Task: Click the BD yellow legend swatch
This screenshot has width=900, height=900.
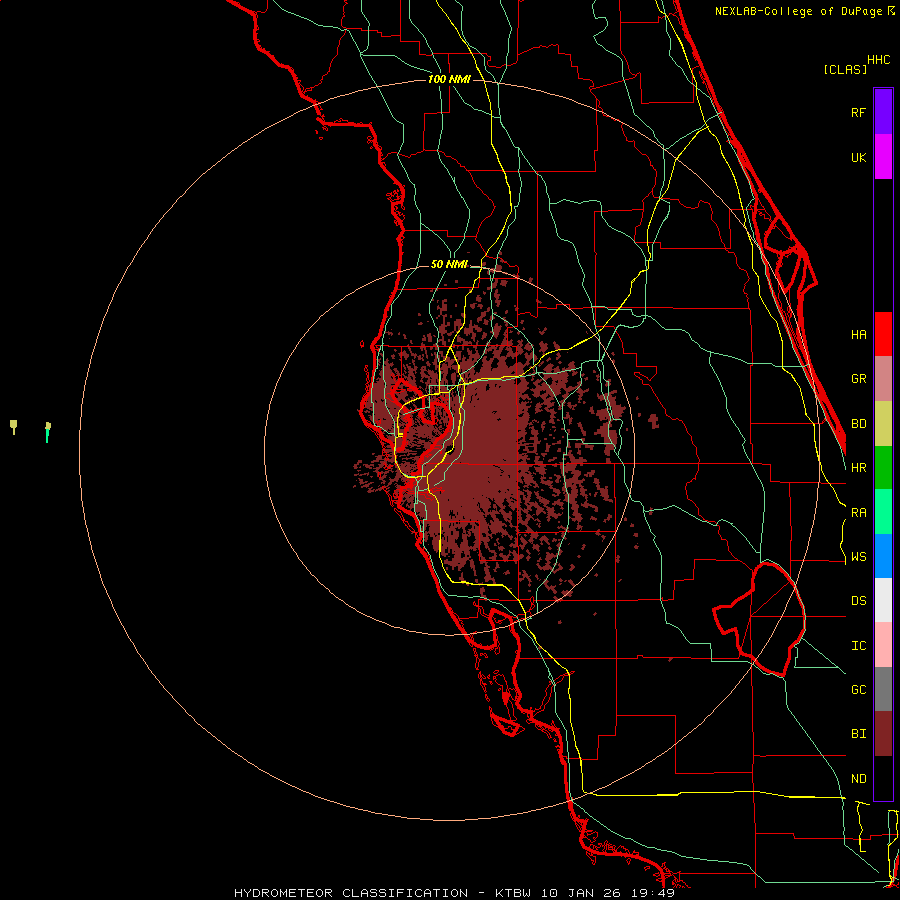Action: 883,424
